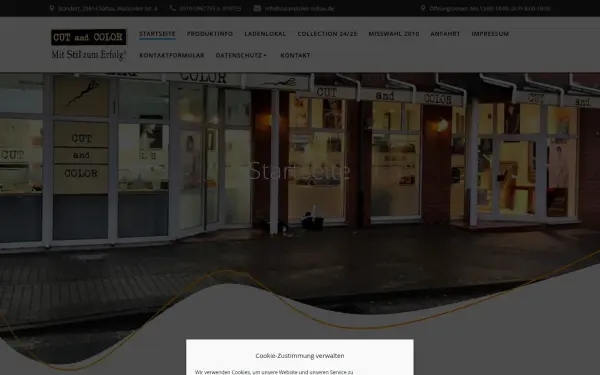
Task: Open the Anfahrt menu item
Action: 445,34
